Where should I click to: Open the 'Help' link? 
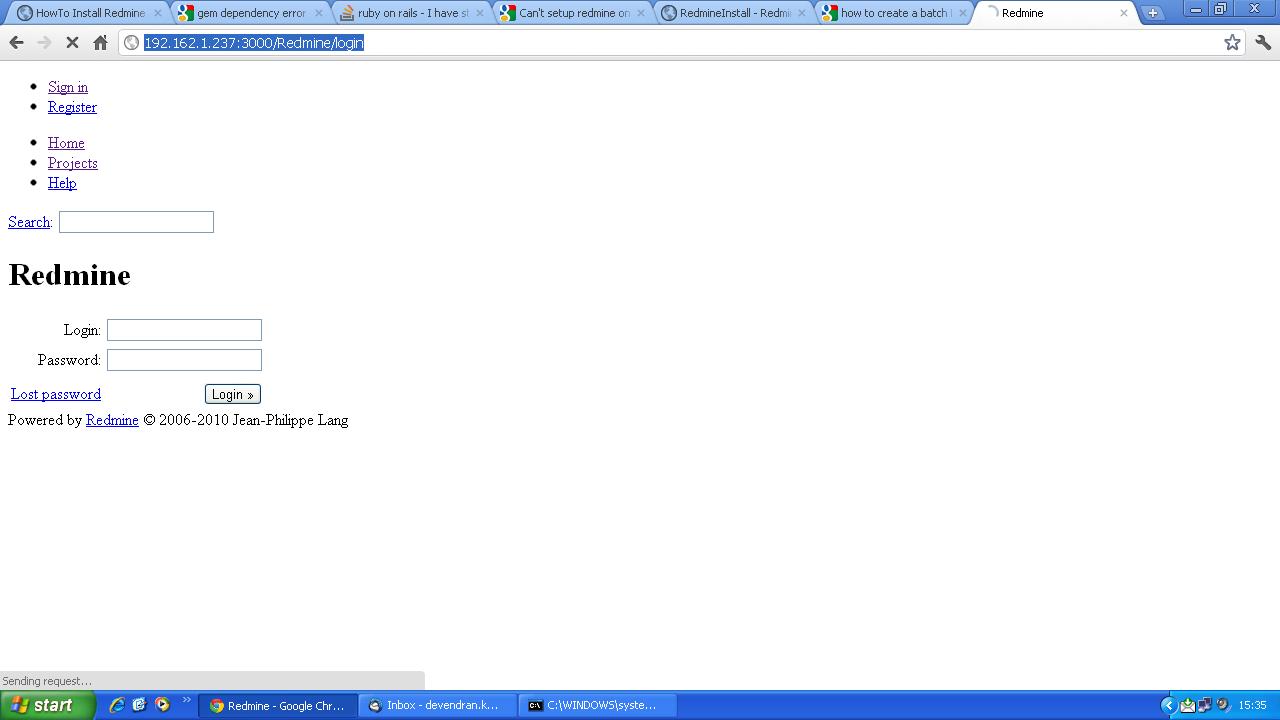pyautogui.click(x=62, y=183)
